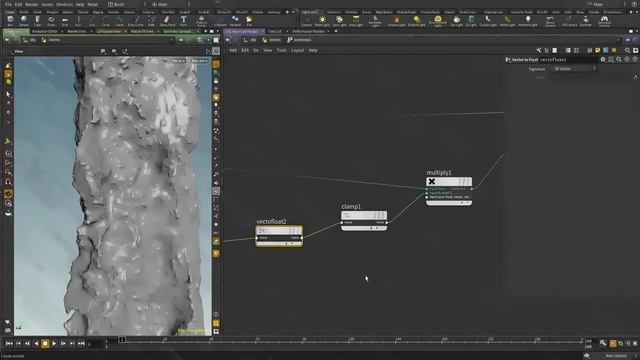Image resolution: width=640 pixels, height=360 pixels.
Task: Add a Portal Light from shelf
Action: [x=507, y=21]
